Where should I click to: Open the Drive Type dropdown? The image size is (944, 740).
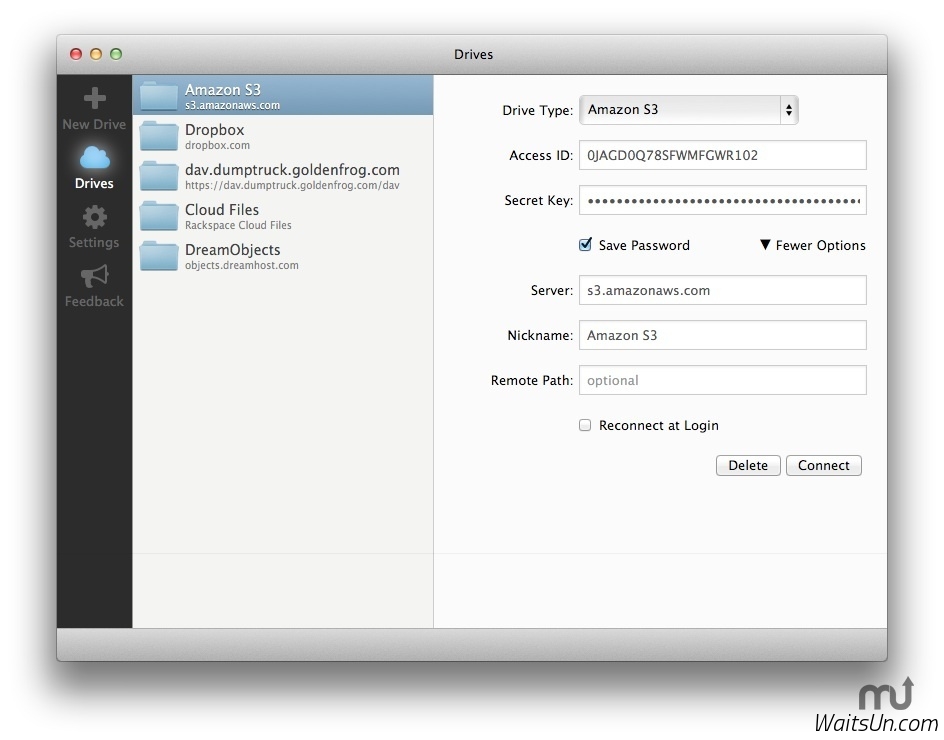coord(688,110)
